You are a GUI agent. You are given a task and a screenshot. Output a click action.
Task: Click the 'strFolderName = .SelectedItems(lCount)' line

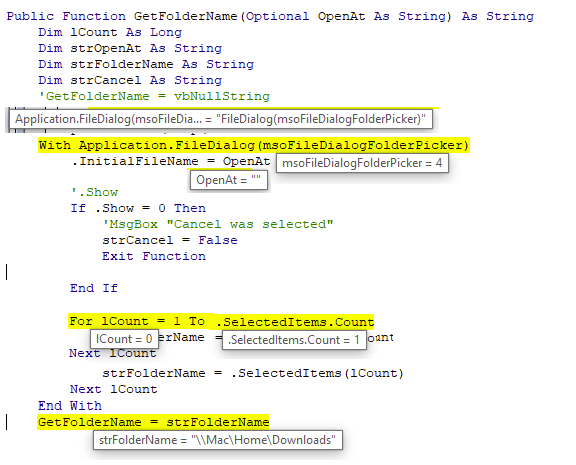pyautogui.click(x=253, y=373)
